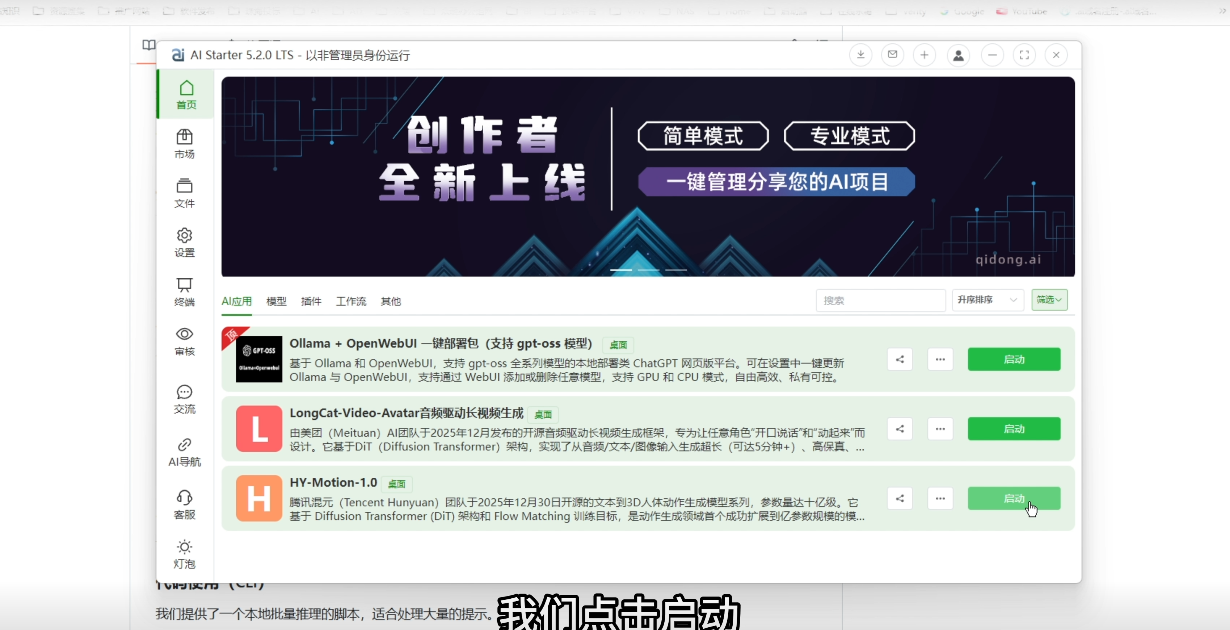Click the HY-Motion orange H app icon
Screen dimensions: 1230x630
coord(259,498)
